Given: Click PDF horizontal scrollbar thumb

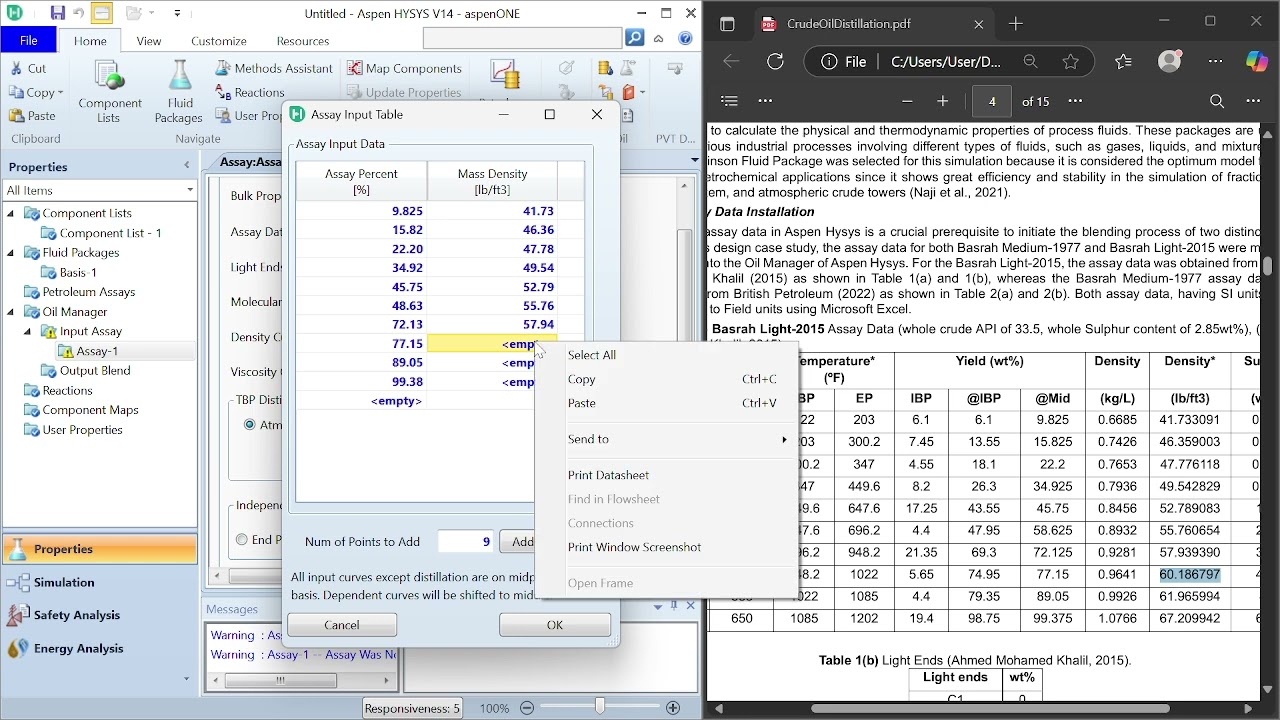Looking at the screenshot, I should pos(990,708).
